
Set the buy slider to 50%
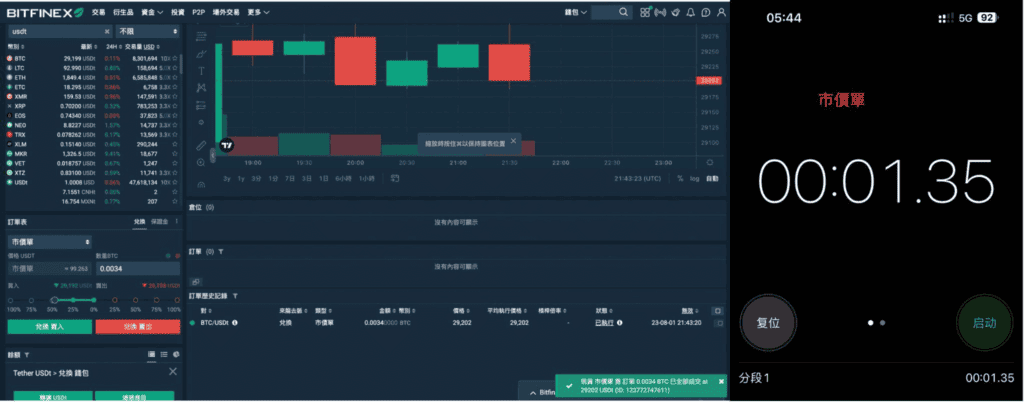coord(52,300)
